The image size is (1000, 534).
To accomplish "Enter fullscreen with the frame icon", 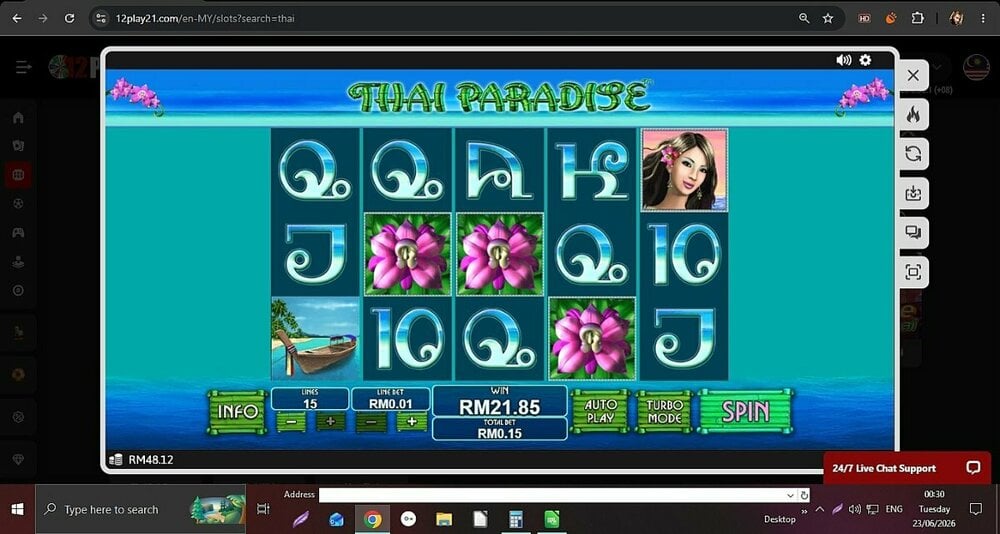I will point(913,272).
